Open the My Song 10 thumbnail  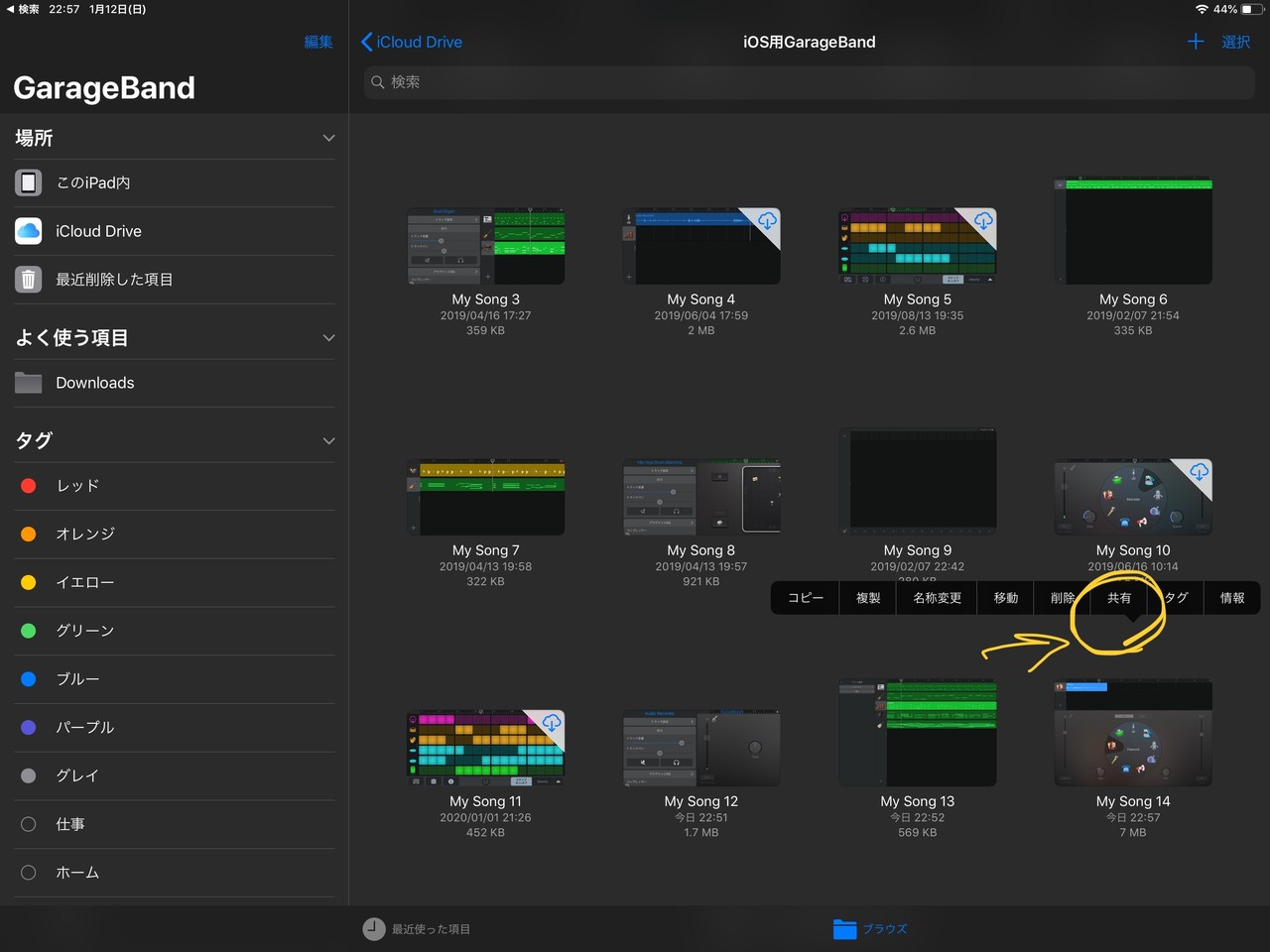click(x=1133, y=497)
